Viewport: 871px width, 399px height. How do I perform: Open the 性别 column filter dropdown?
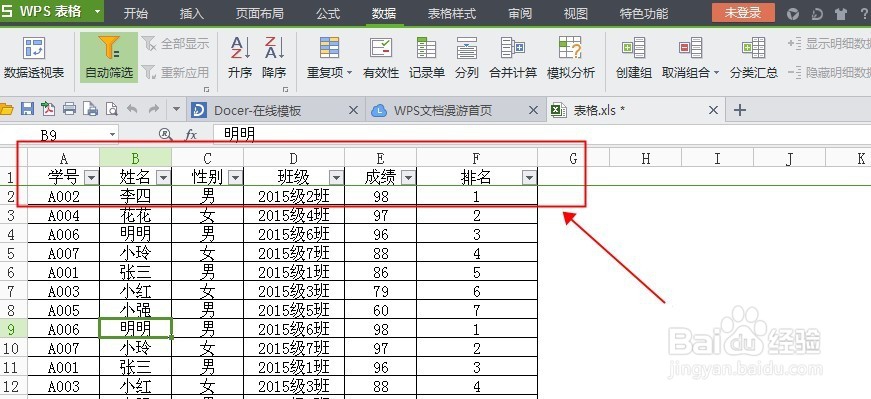(x=236, y=178)
